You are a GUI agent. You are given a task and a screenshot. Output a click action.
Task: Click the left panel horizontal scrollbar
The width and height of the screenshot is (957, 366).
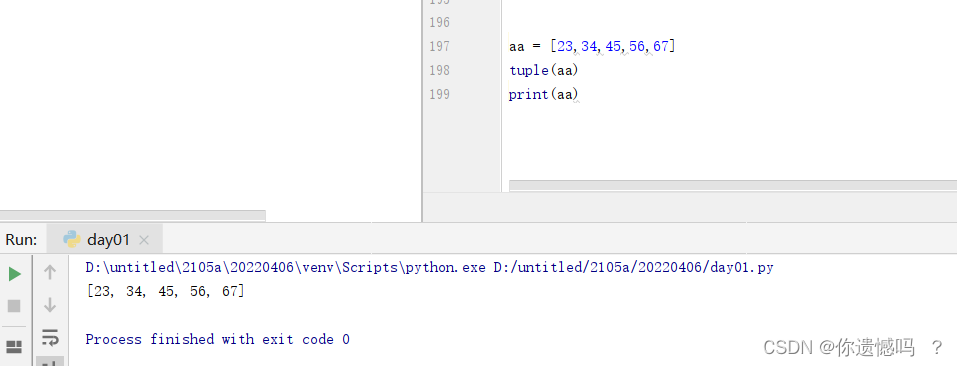[x=132, y=215]
